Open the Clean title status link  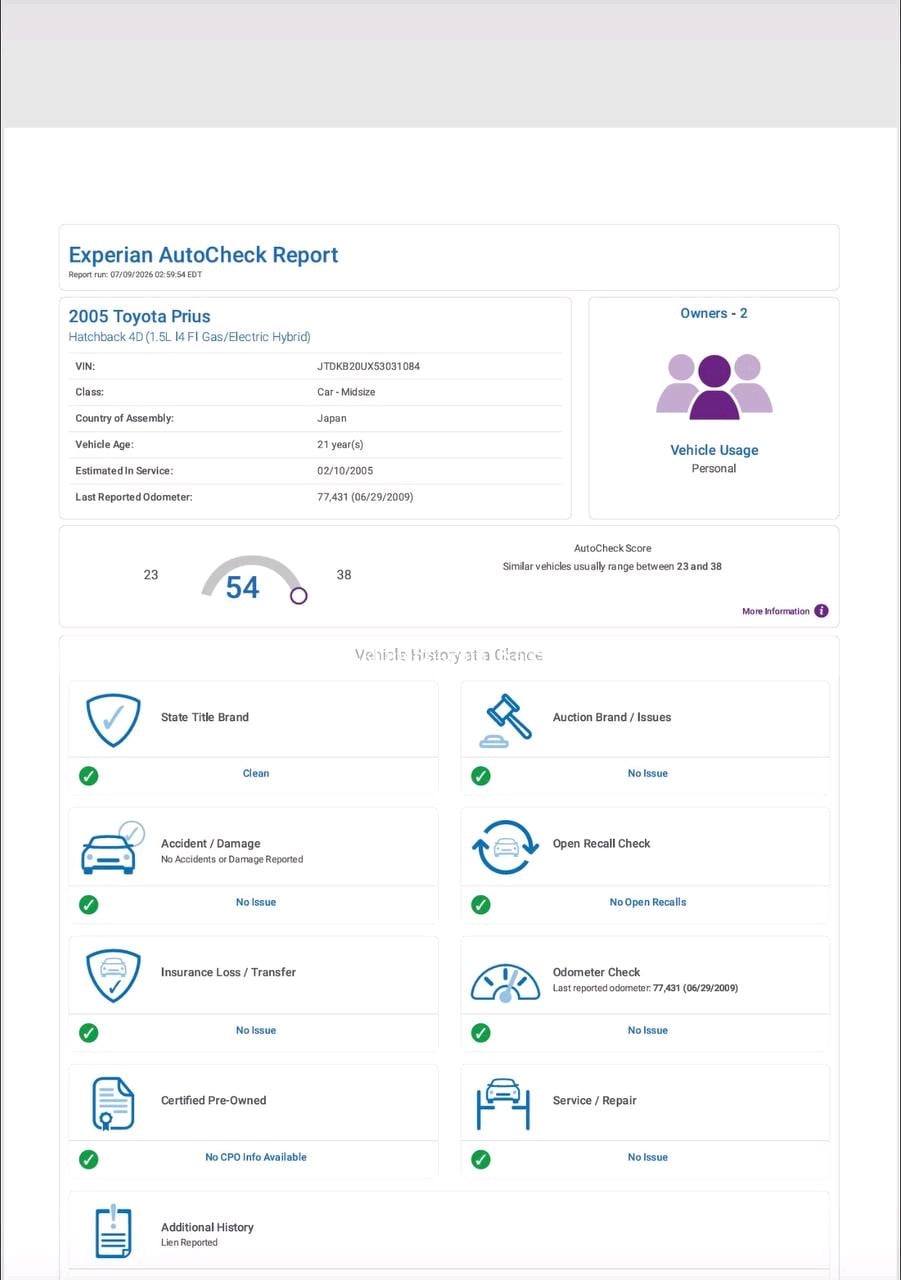(x=256, y=773)
